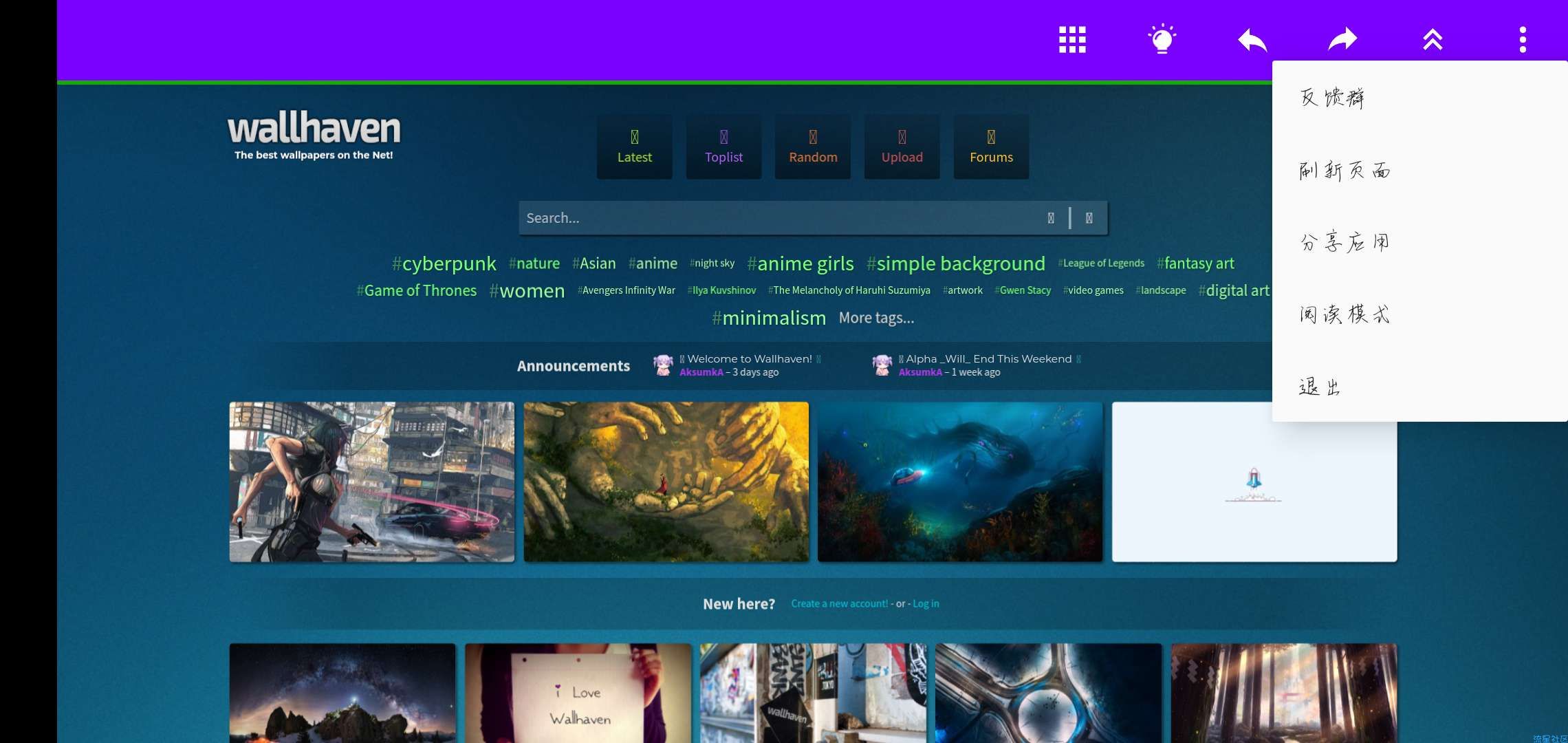
Task: Tap the double chevron up icon
Action: (x=1433, y=39)
